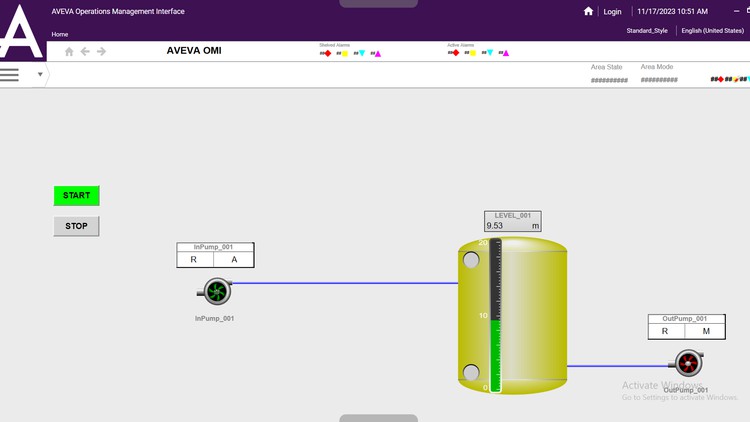The height and width of the screenshot is (422, 750).
Task: Click the LEVEL_001 label header
Action: [513, 215]
